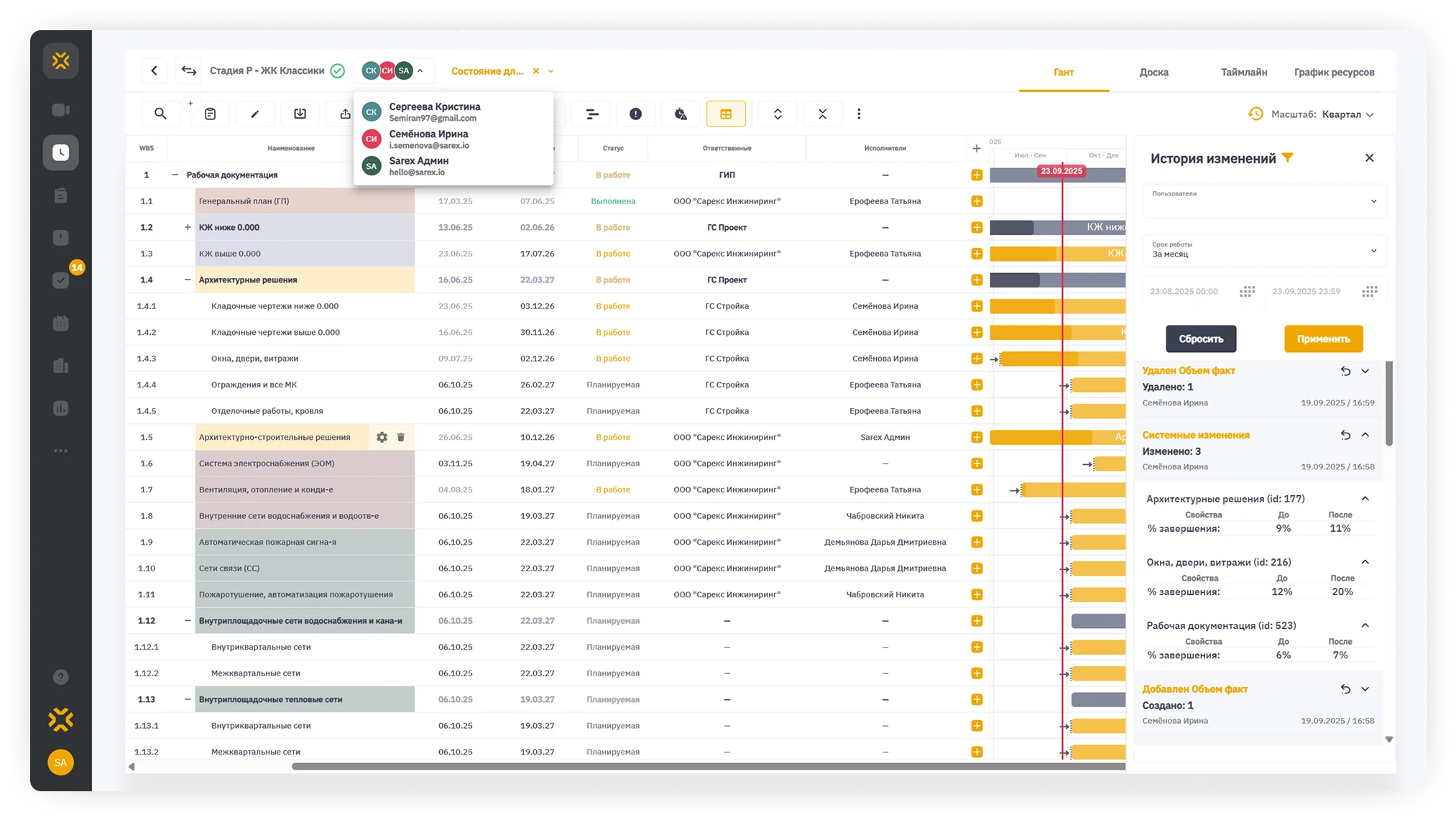Screen dimensions: 1456x820
Task: Collapse the Архитектурные решения group row 1.4
Action: point(188,280)
